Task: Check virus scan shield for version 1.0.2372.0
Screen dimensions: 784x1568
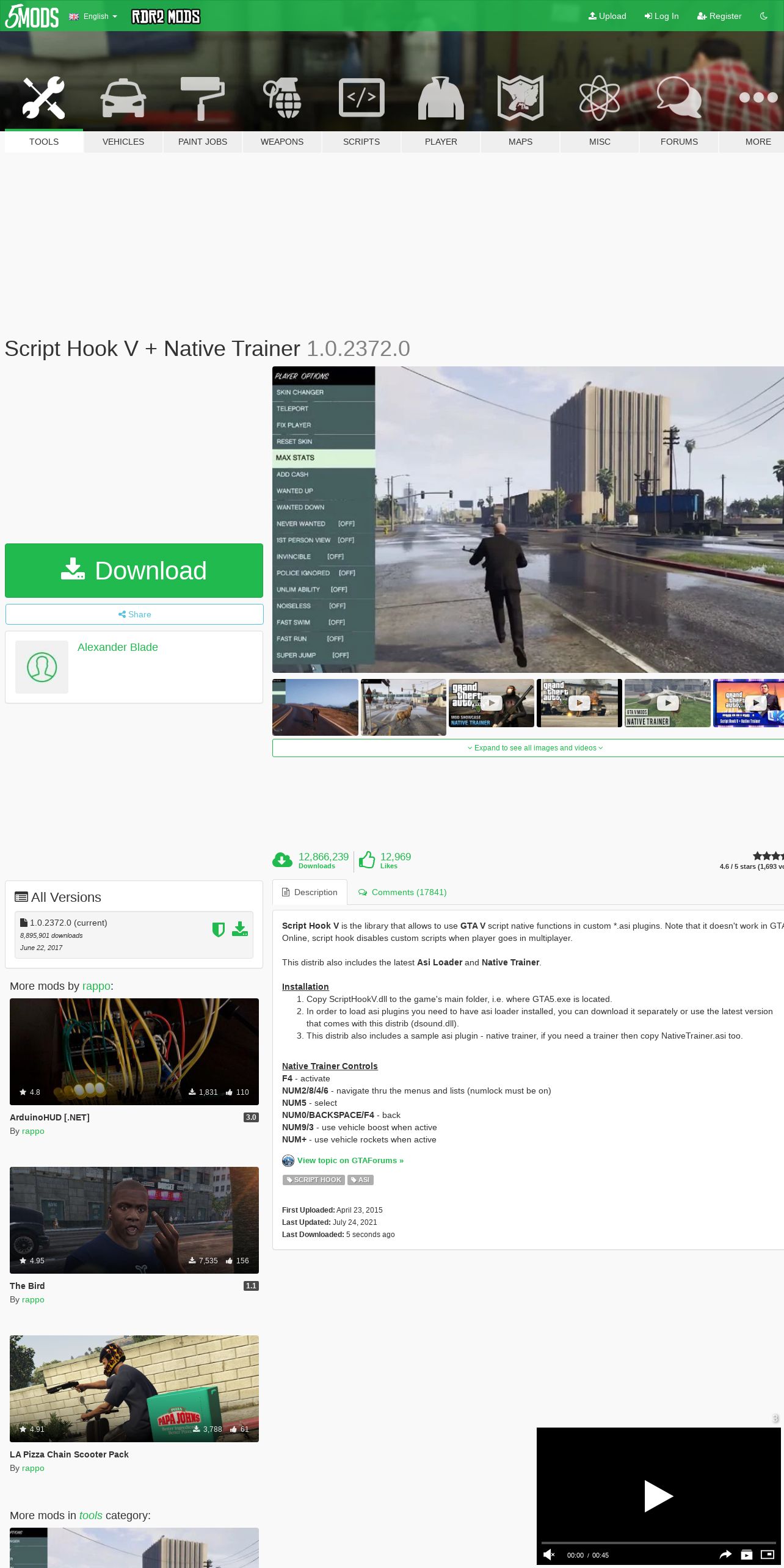Action: pyautogui.click(x=219, y=929)
